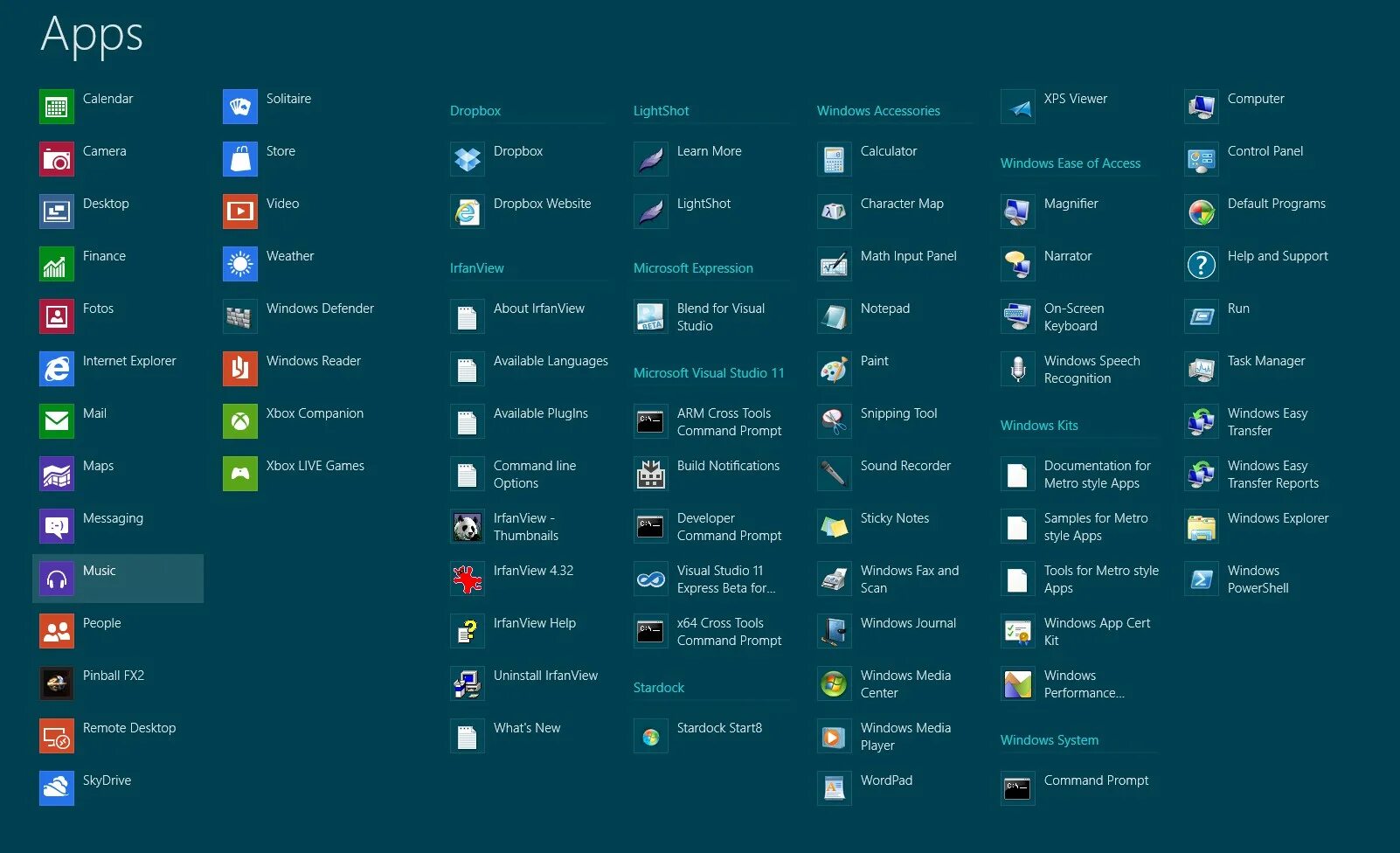Image resolution: width=1400 pixels, height=853 pixels.
Task: Open Weather using the sun icon
Action: (x=240, y=264)
